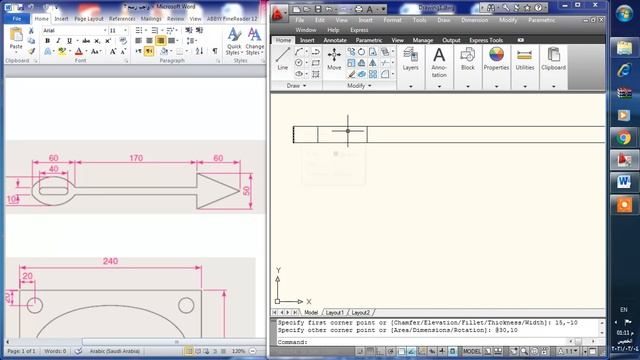Click the Windows Start orb
This screenshot has width=640, height=360.
(624, 14)
